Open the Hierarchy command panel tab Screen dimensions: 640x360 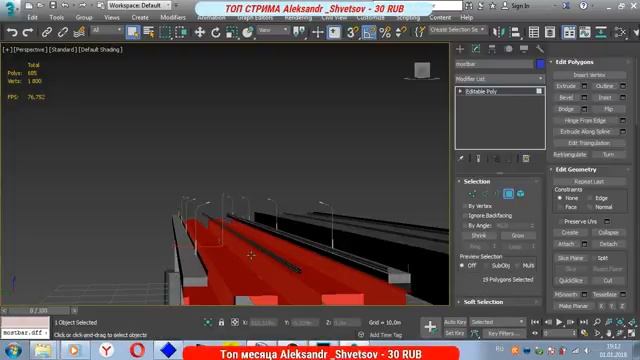[492, 49]
